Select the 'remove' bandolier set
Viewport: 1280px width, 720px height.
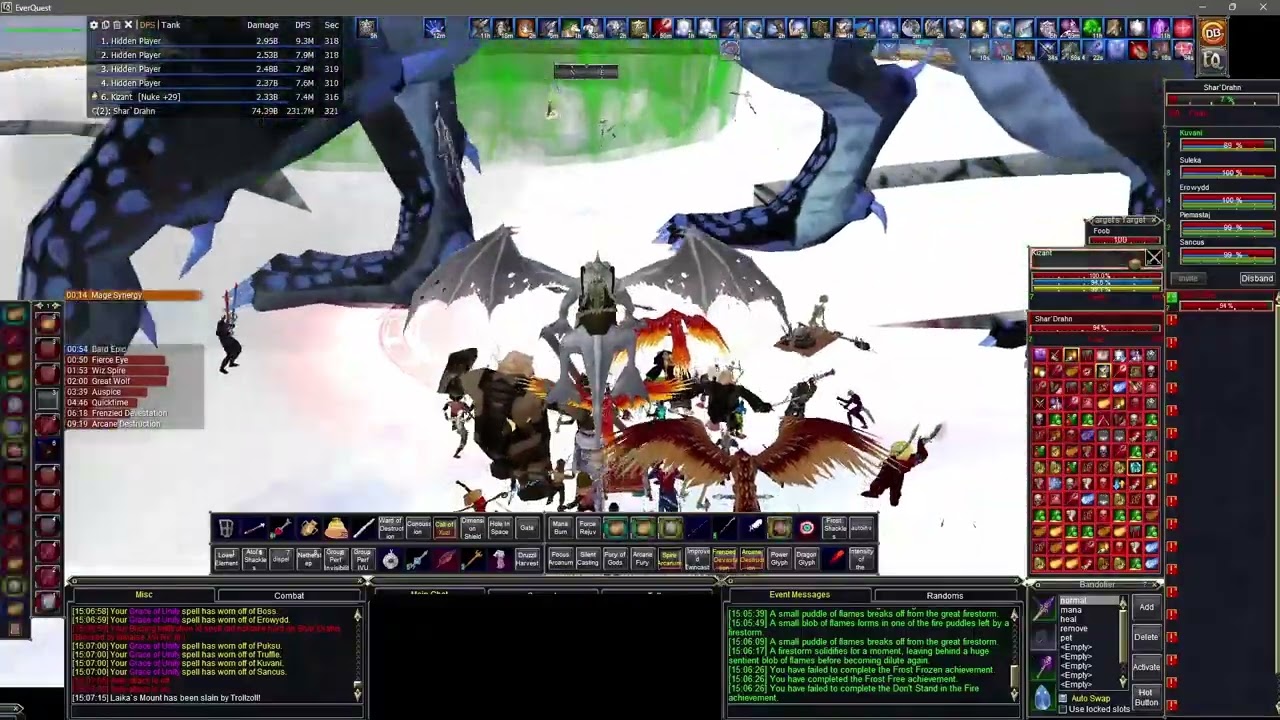pyautogui.click(x=1089, y=628)
